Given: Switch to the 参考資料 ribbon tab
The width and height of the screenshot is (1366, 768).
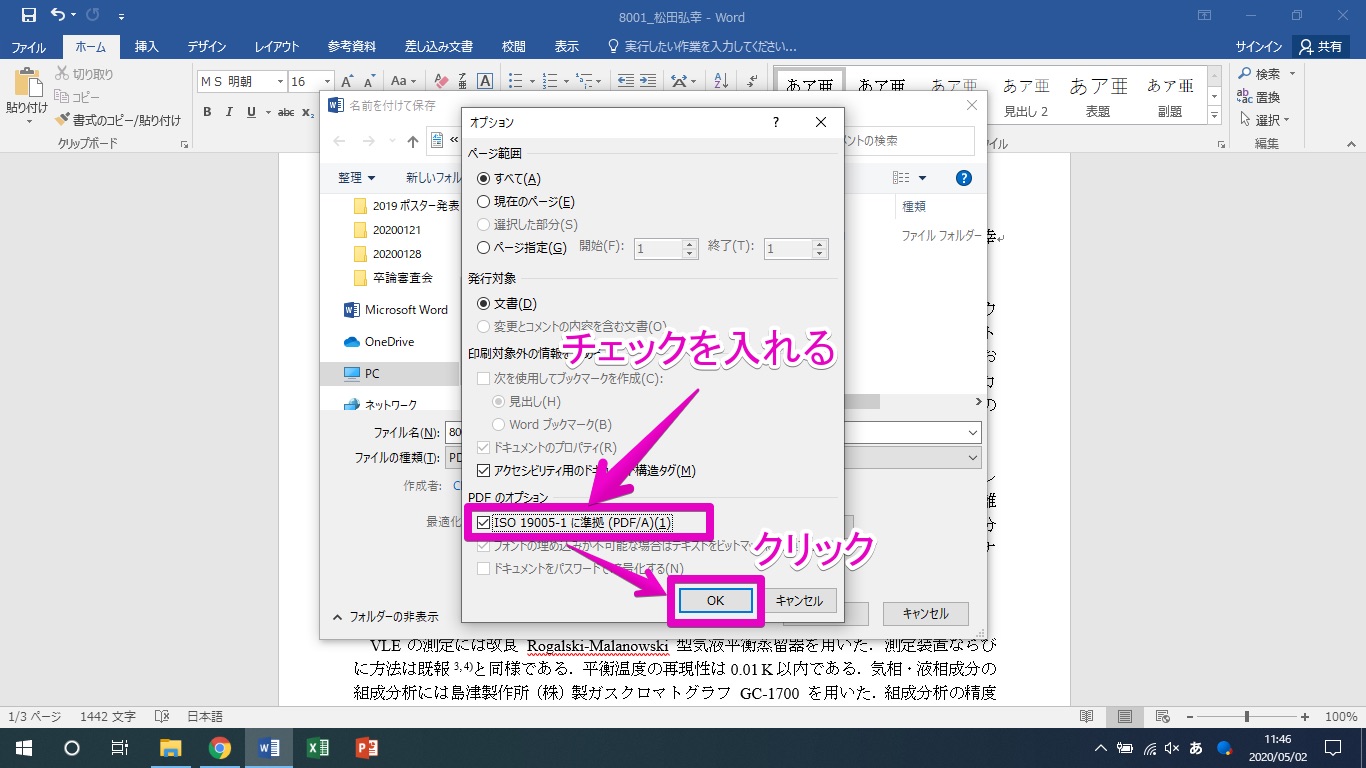Looking at the screenshot, I should point(351,46).
